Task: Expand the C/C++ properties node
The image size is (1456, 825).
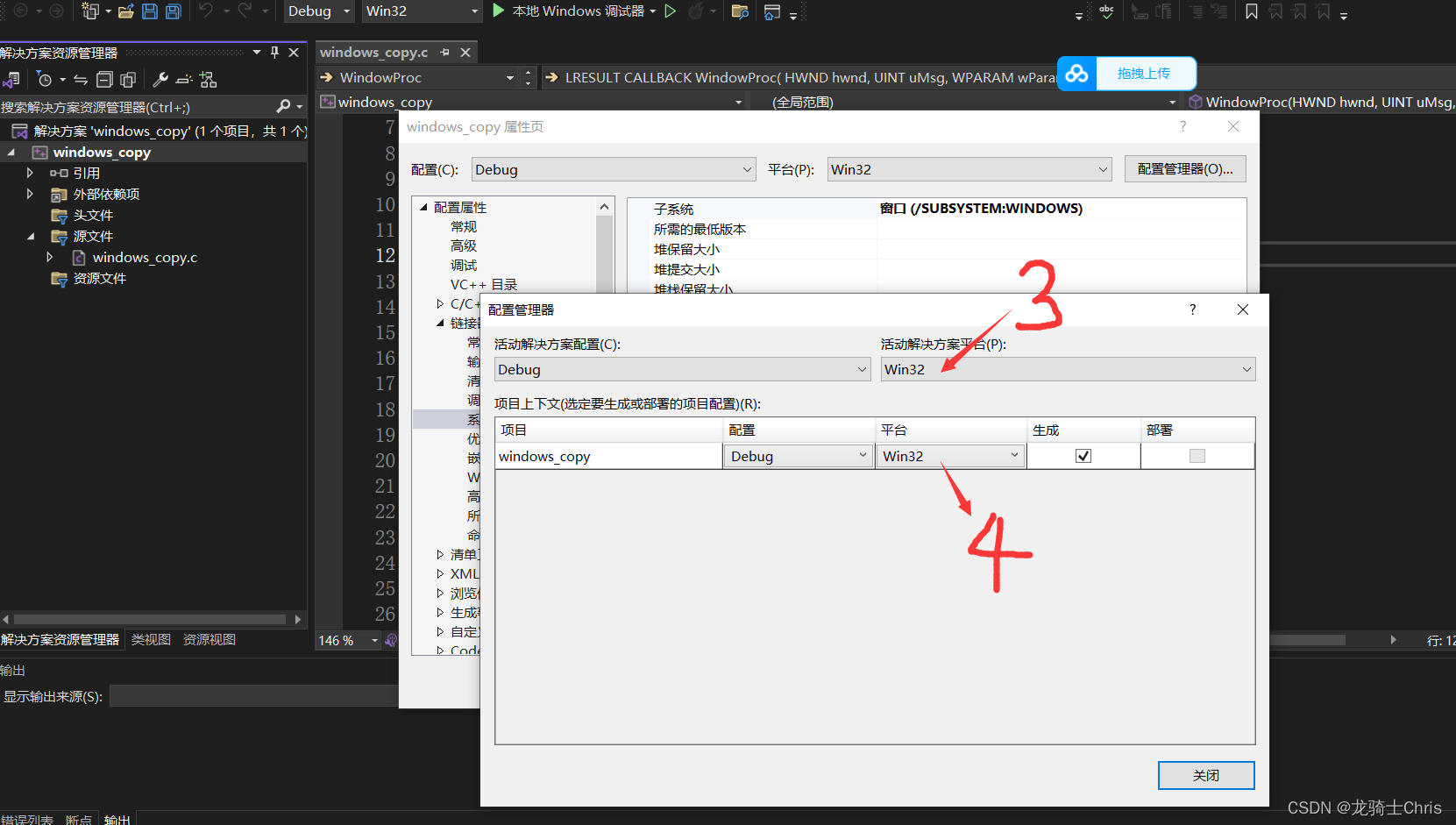Action: [439, 303]
